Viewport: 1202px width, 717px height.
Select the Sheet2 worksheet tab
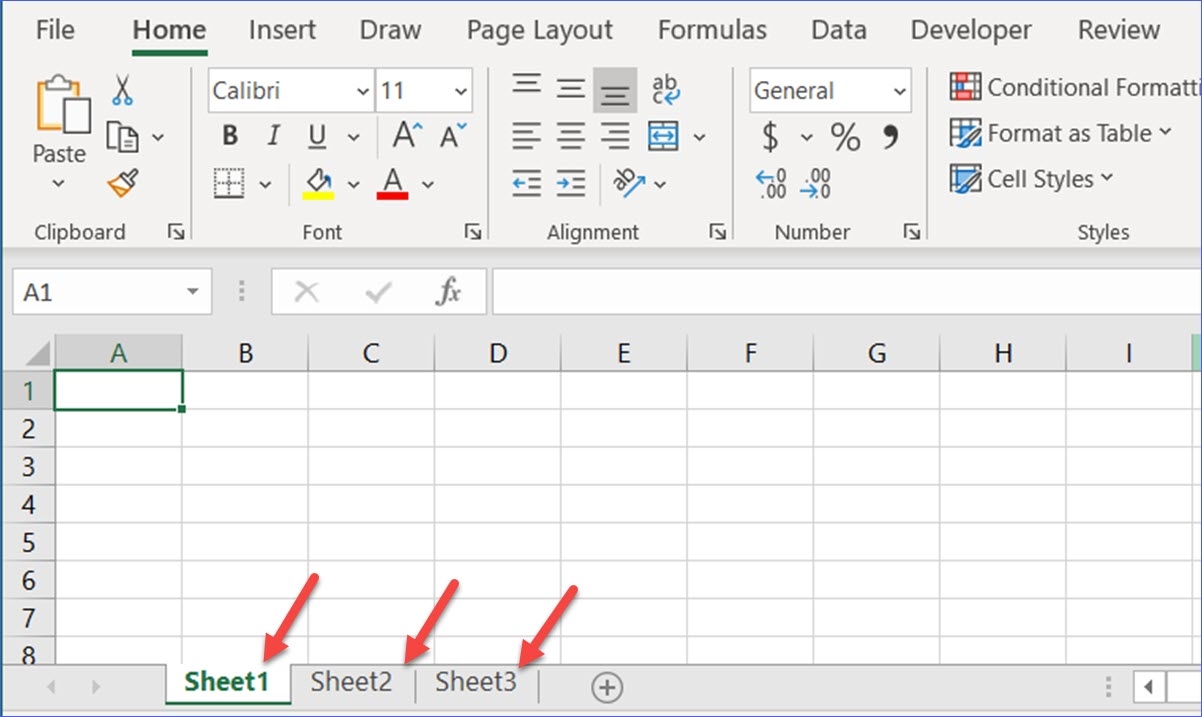pos(351,682)
